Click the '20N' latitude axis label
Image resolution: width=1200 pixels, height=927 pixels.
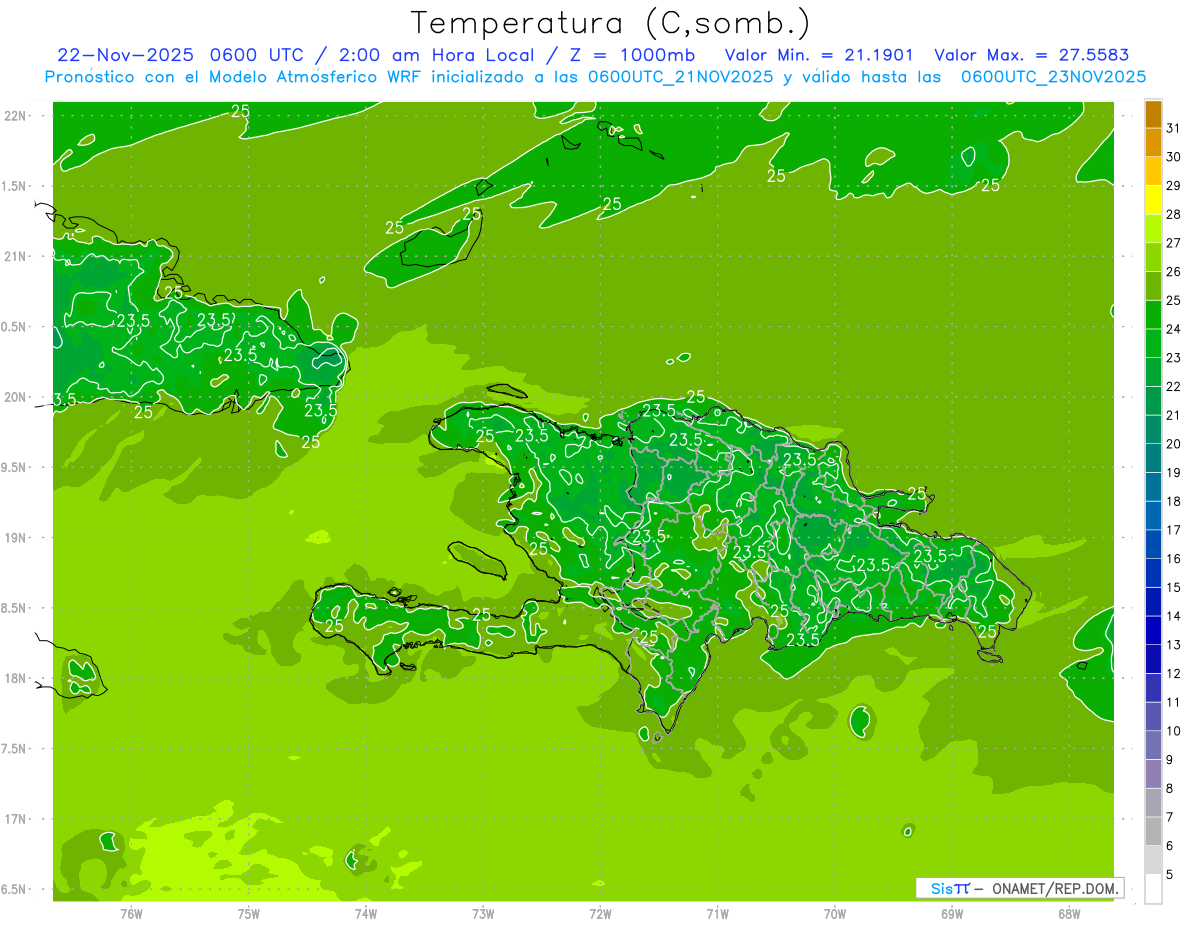14,397
